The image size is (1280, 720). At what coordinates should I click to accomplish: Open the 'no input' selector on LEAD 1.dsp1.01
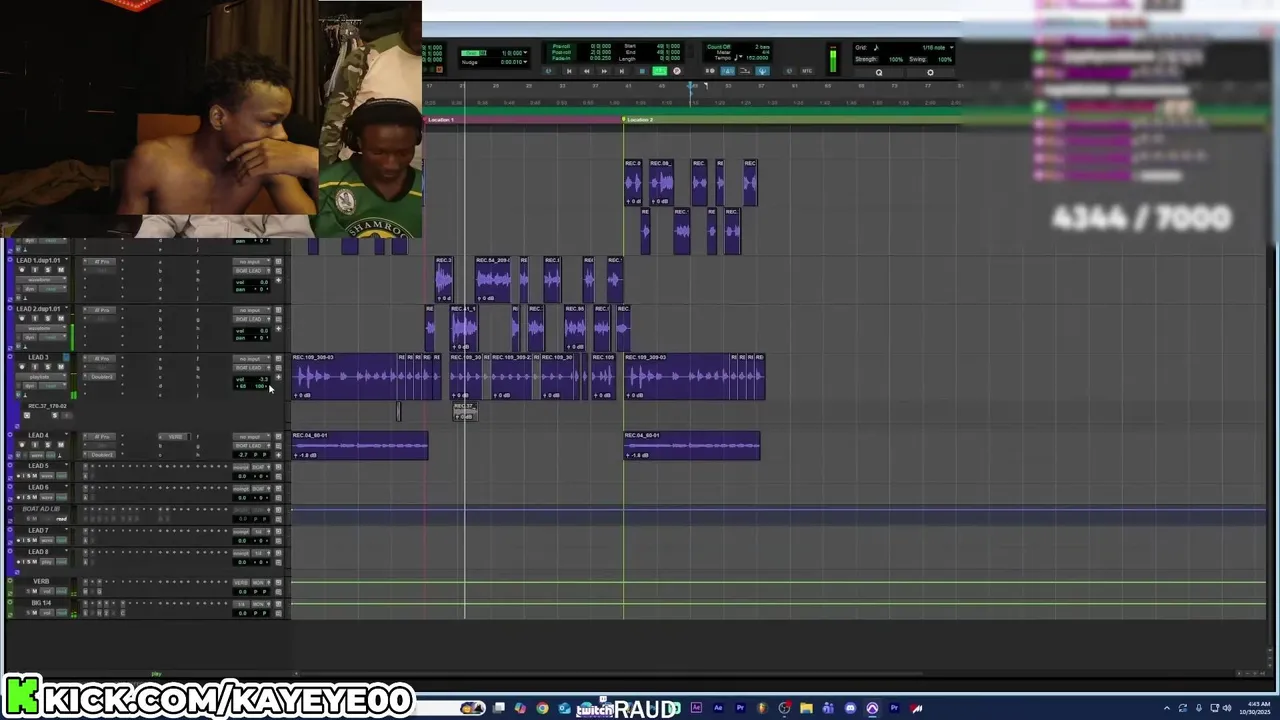pos(251,261)
